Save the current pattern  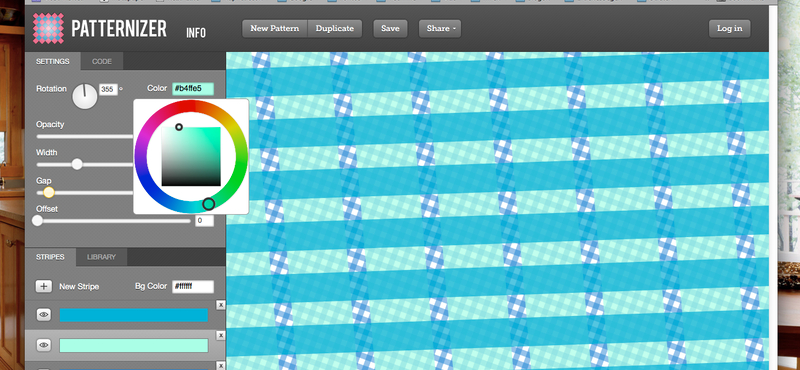click(390, 29)
